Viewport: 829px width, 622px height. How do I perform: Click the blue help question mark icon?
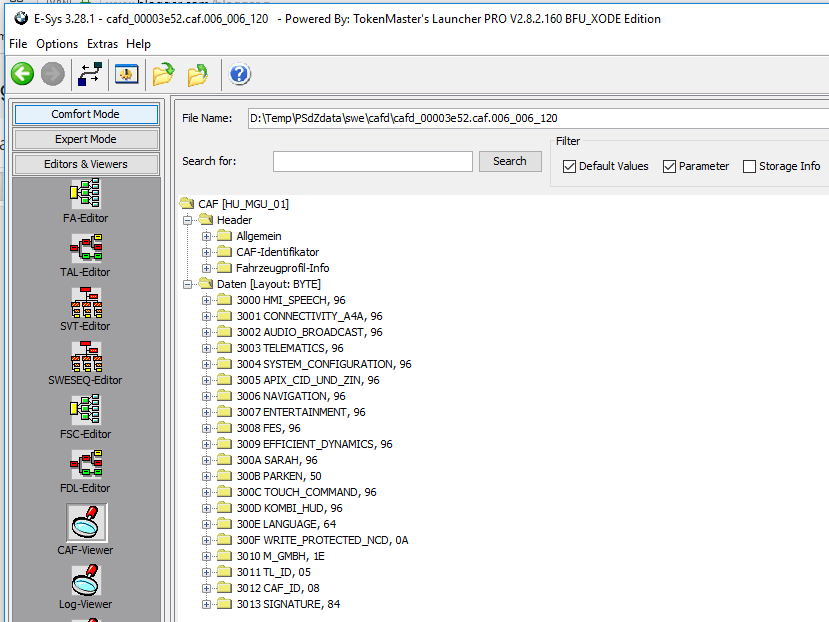click(x=240, y=74)
